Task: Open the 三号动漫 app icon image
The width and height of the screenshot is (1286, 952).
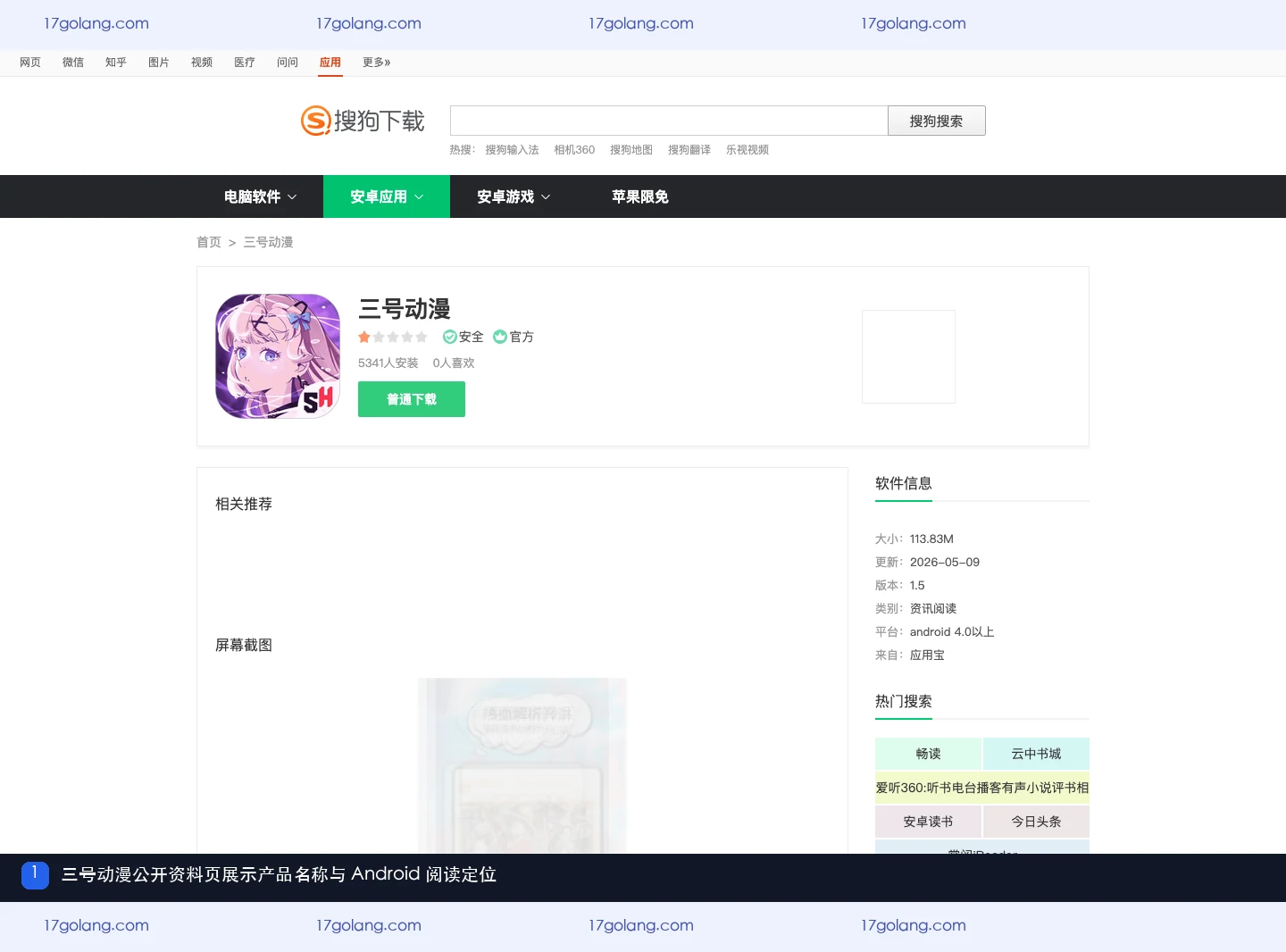Action: 278,356
